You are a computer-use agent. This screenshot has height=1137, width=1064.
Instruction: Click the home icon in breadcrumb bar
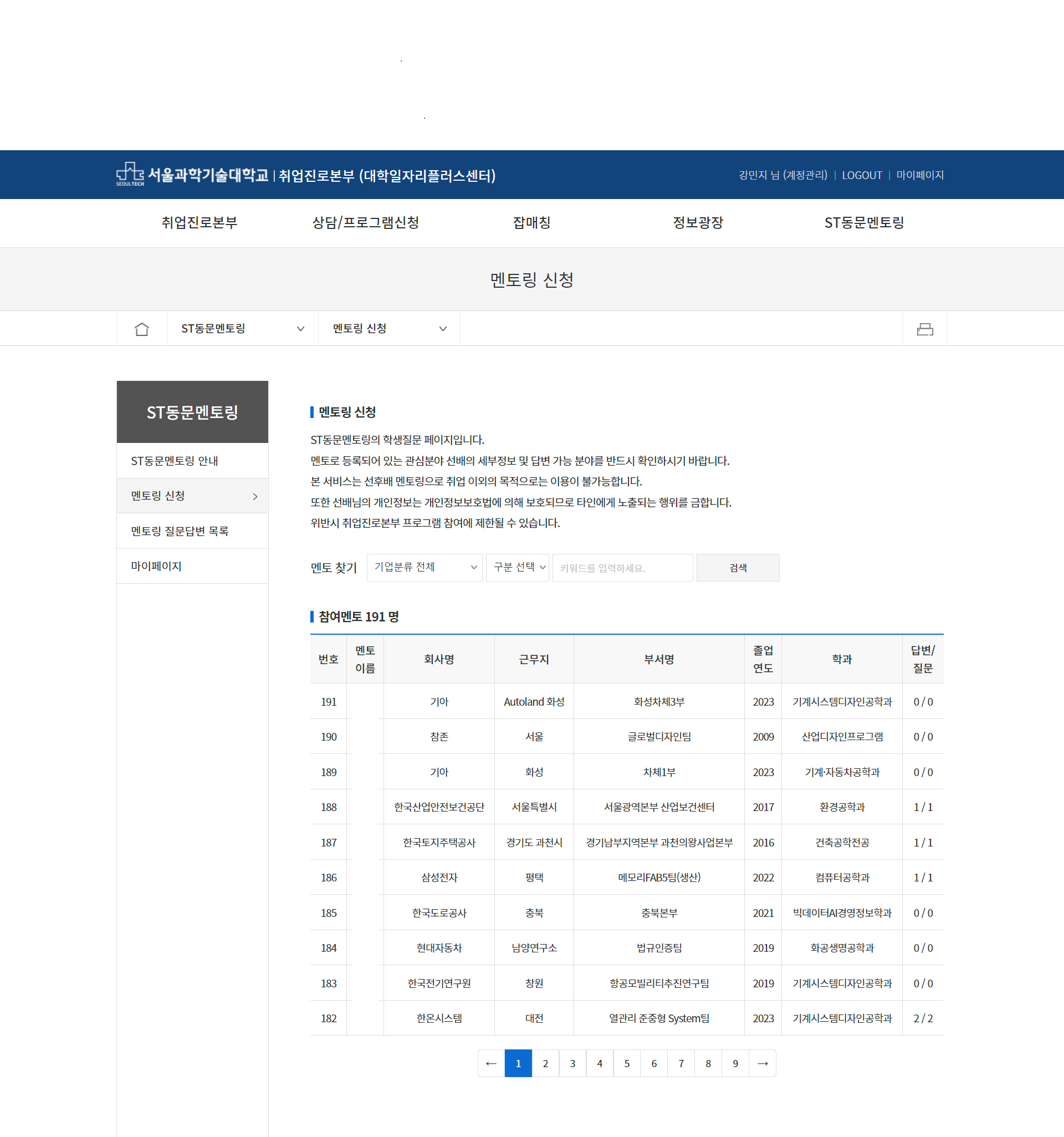click(142, 329)
